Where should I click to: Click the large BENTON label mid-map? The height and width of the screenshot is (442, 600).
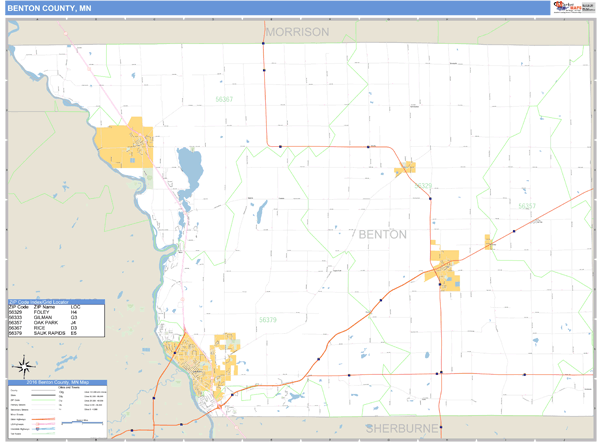point(382,234)
